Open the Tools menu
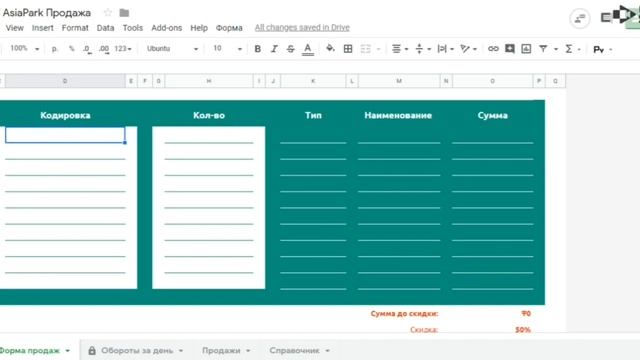 click(133, 28)
